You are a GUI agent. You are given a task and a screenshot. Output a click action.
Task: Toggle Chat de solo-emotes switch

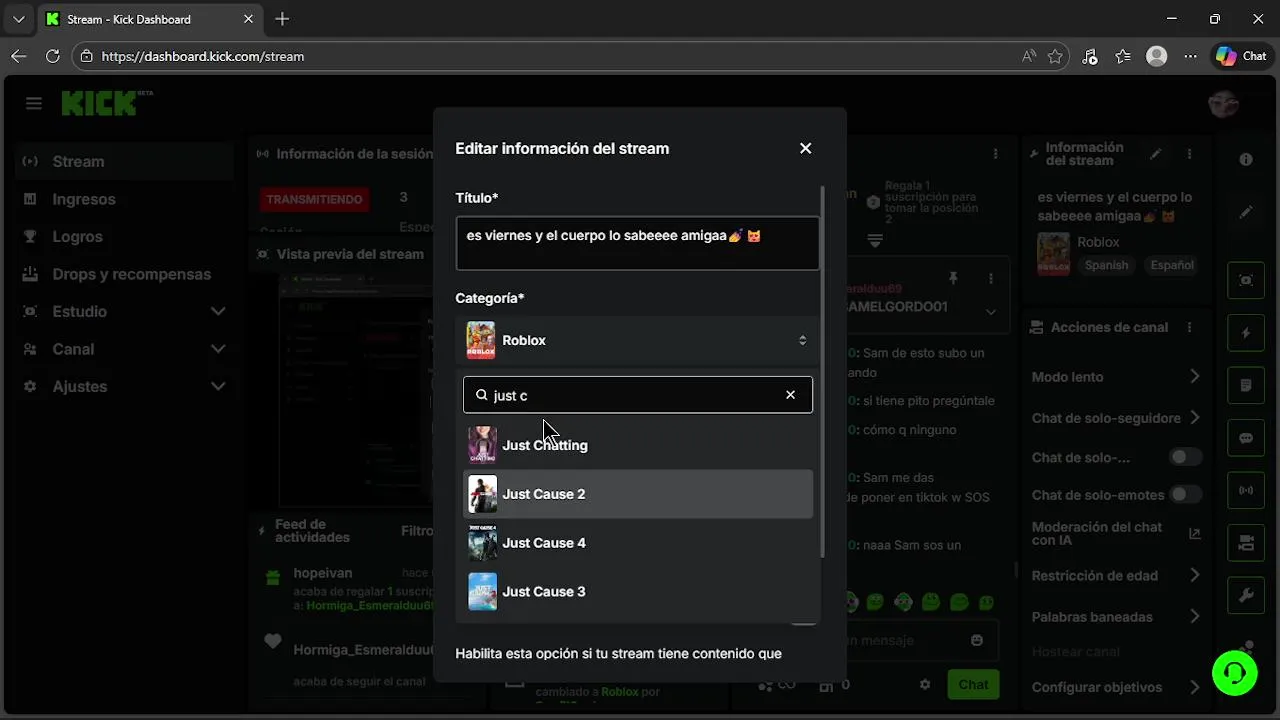point(1185,495)
